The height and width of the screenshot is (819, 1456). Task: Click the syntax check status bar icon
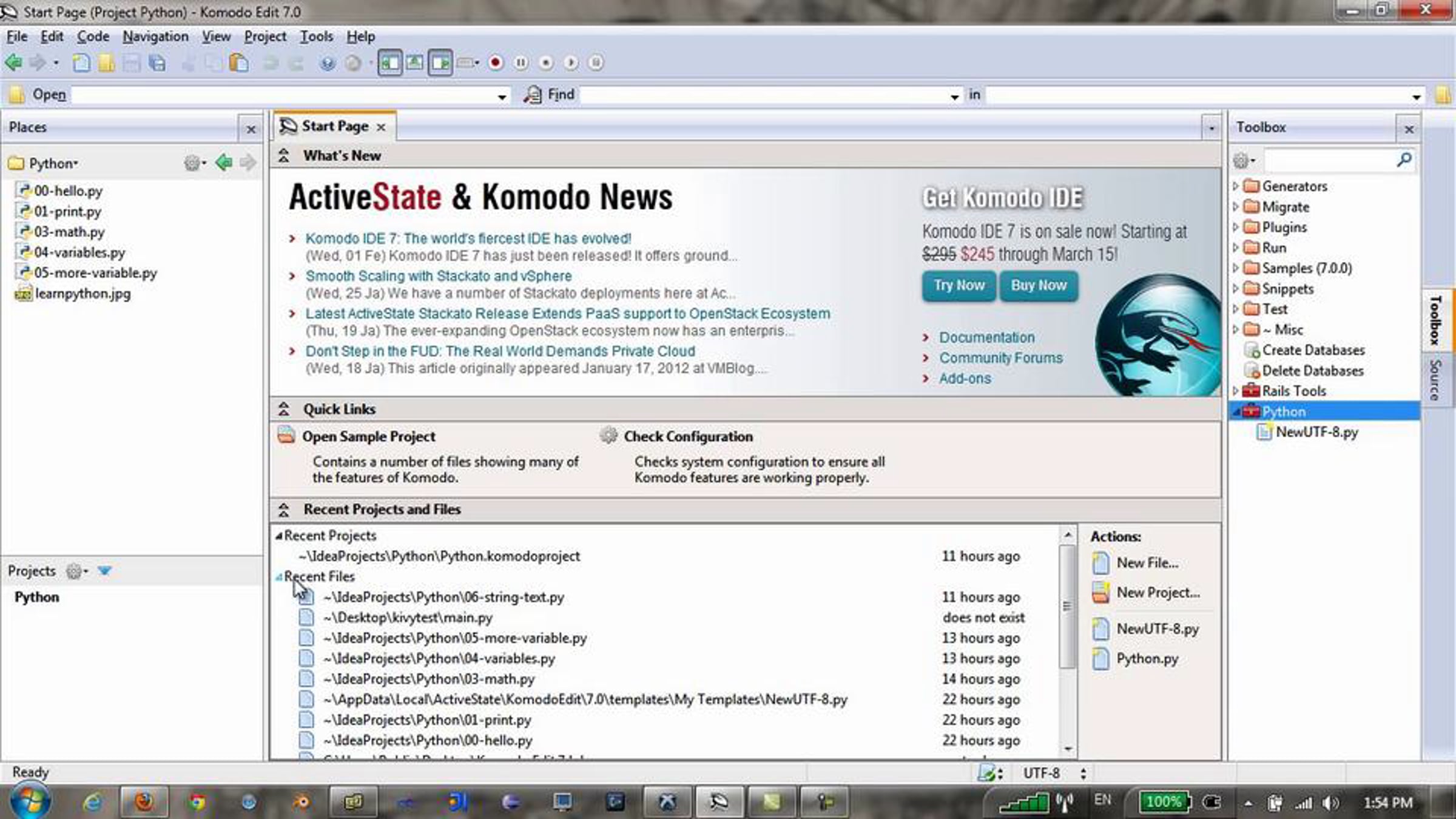point(987,773)
